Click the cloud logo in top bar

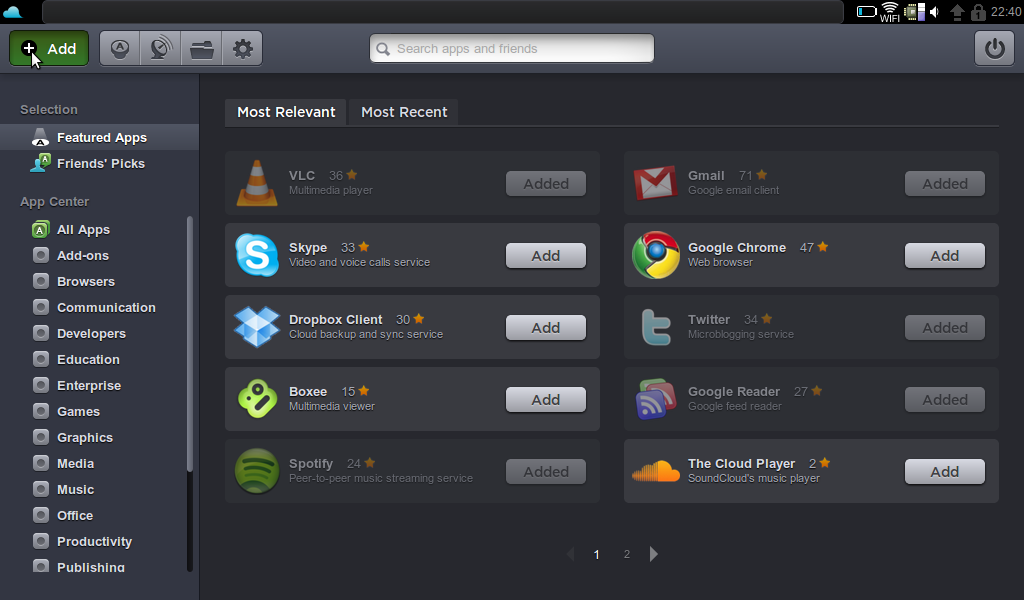pos(12,12)
